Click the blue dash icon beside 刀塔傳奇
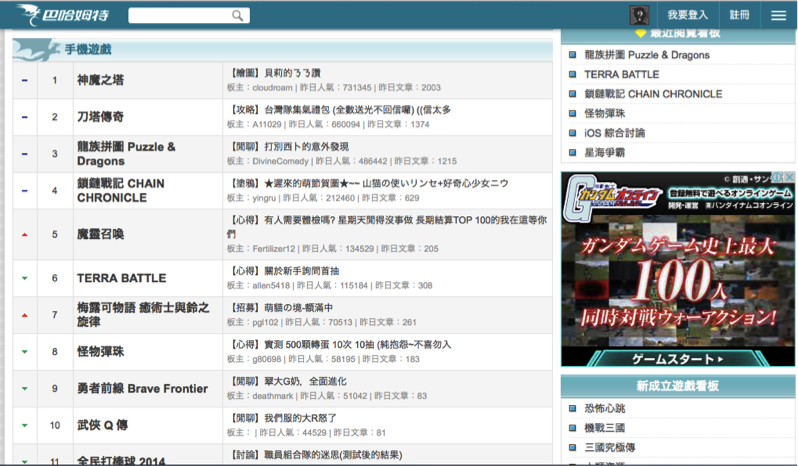This screenshot has height=466, width=798. pyautogui.click(x=24, y=117)
